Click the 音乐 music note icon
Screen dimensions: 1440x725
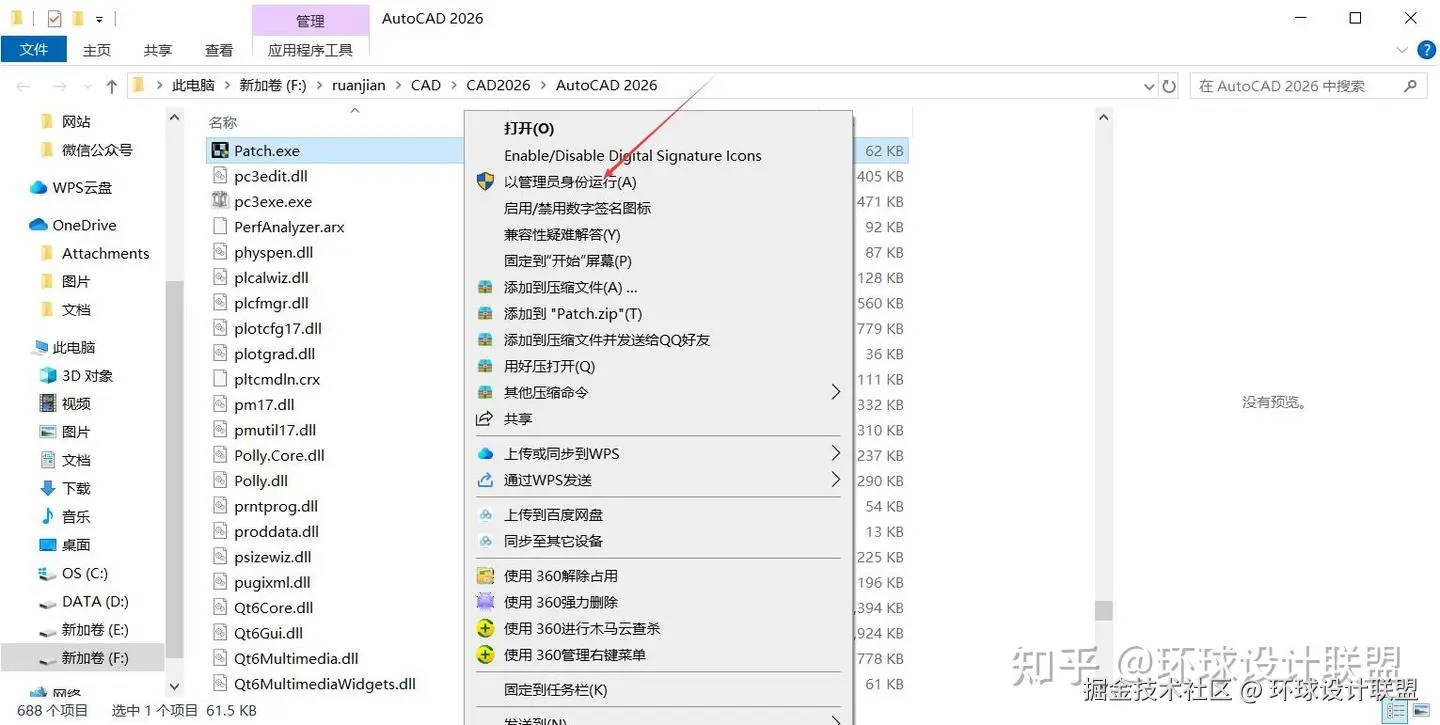[47, 516]
